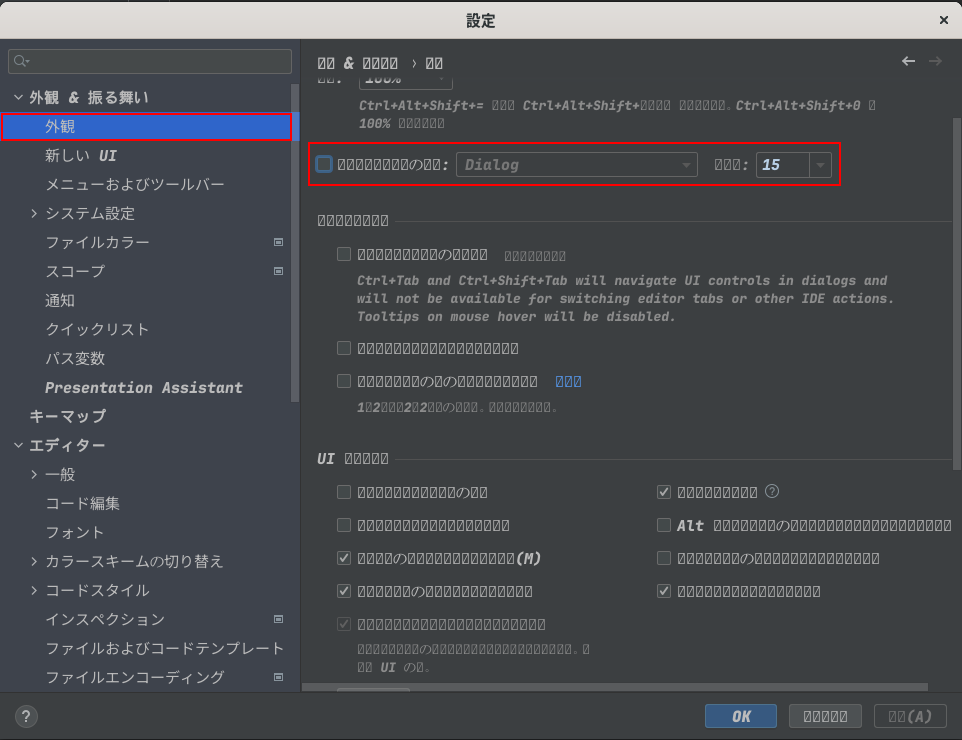Open help with the bottom-left question mark button

[x=26, y=716]
